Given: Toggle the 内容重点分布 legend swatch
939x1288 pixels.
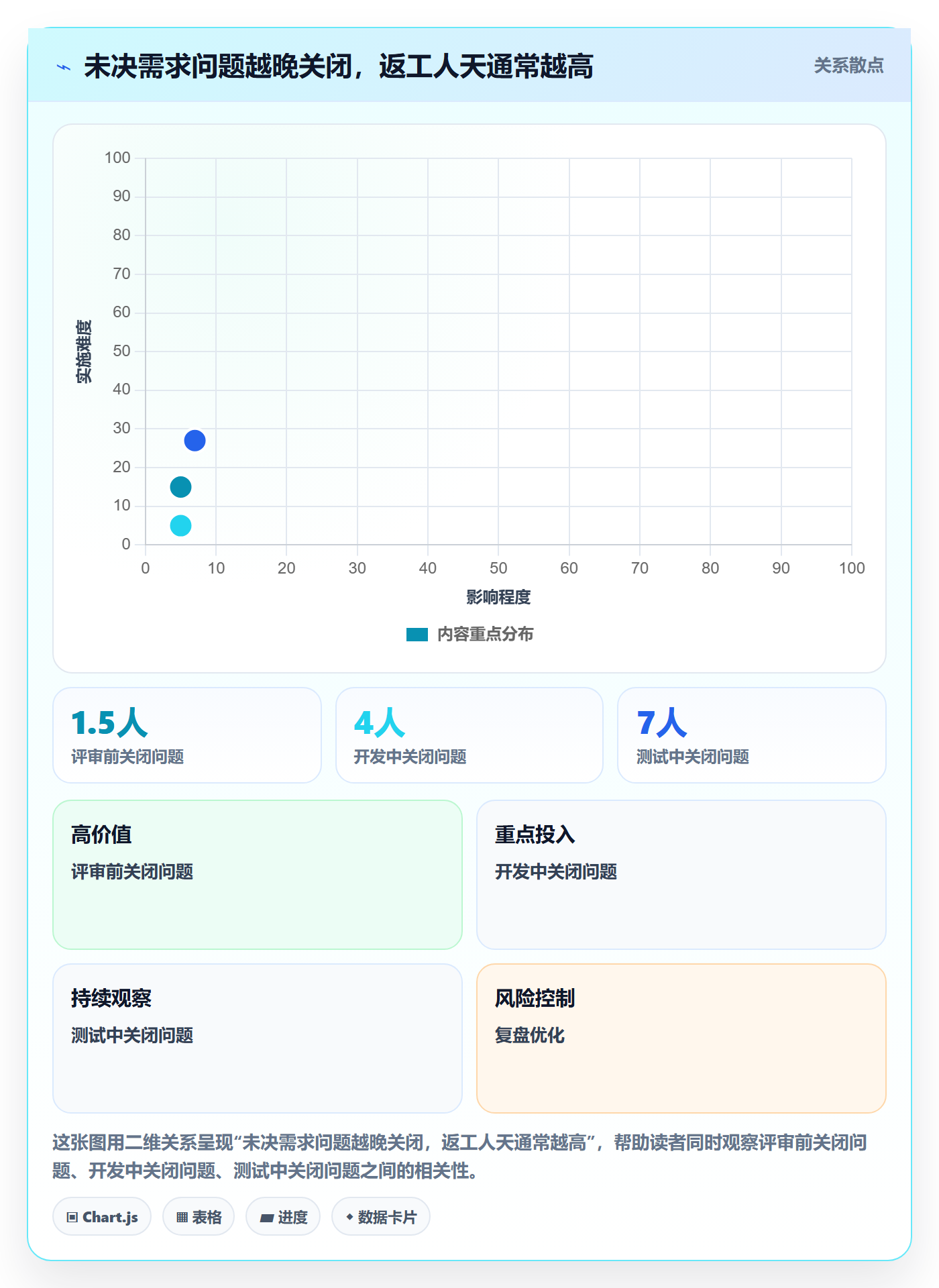Looking at the screenshot, I should [x=417, y=635].
